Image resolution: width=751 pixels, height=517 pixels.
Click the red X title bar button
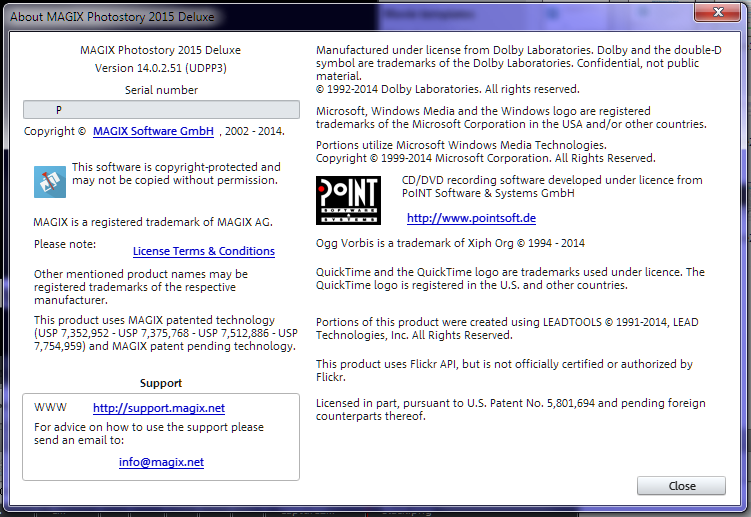(x=717, y=12)
